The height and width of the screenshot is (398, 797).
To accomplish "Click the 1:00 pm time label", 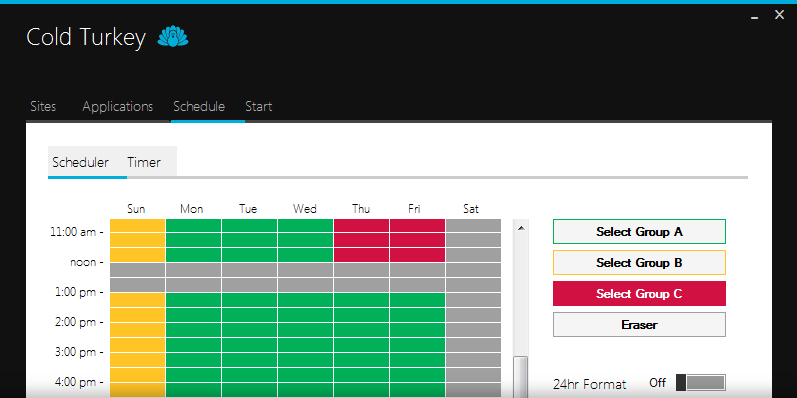I will pyautogui.click(x=75, y=292).
